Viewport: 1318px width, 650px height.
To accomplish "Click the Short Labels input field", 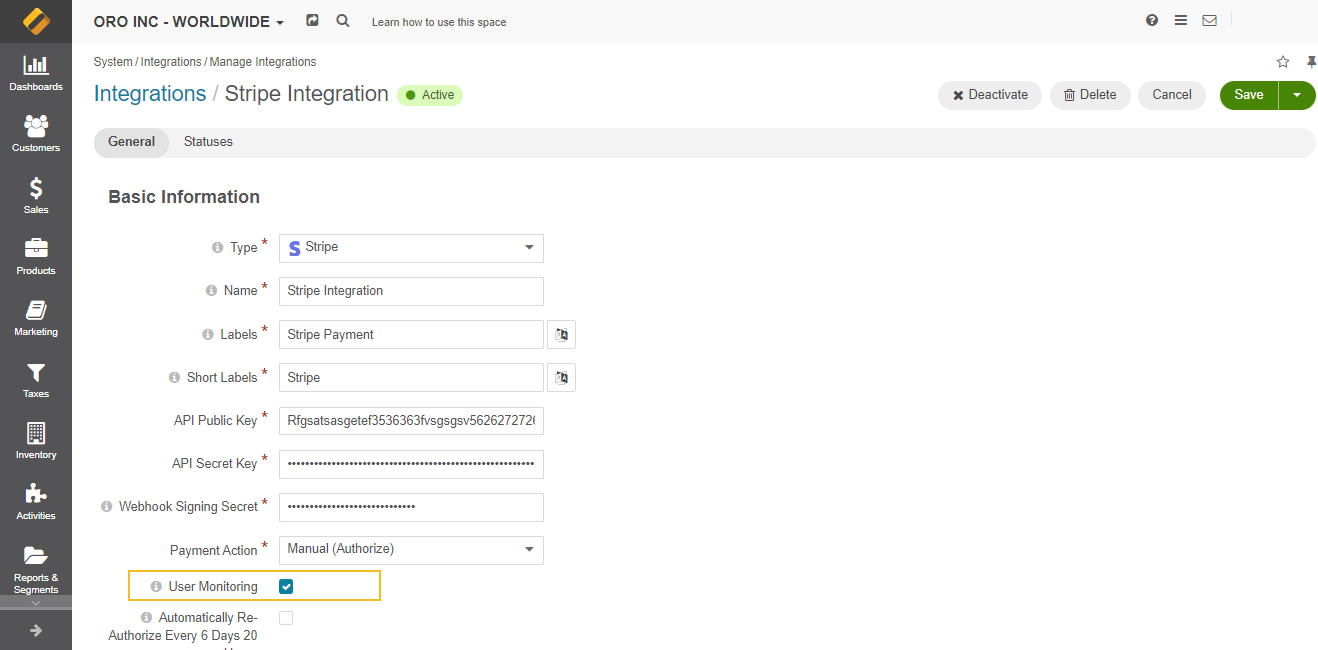I will [x=411, y=377].
